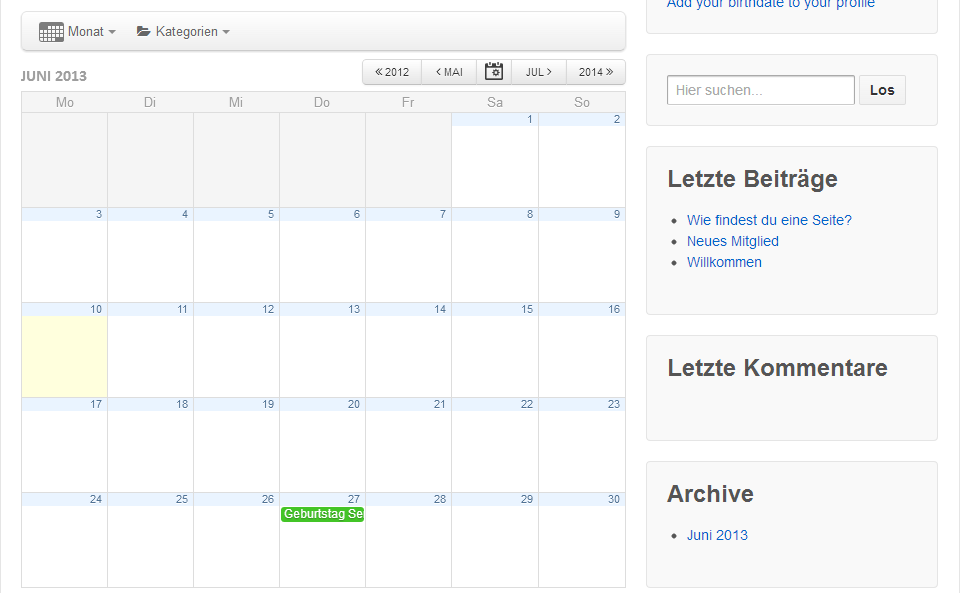Click the calendar grid icon beside Monat
960x593 pixels.
tap(51, 32)
